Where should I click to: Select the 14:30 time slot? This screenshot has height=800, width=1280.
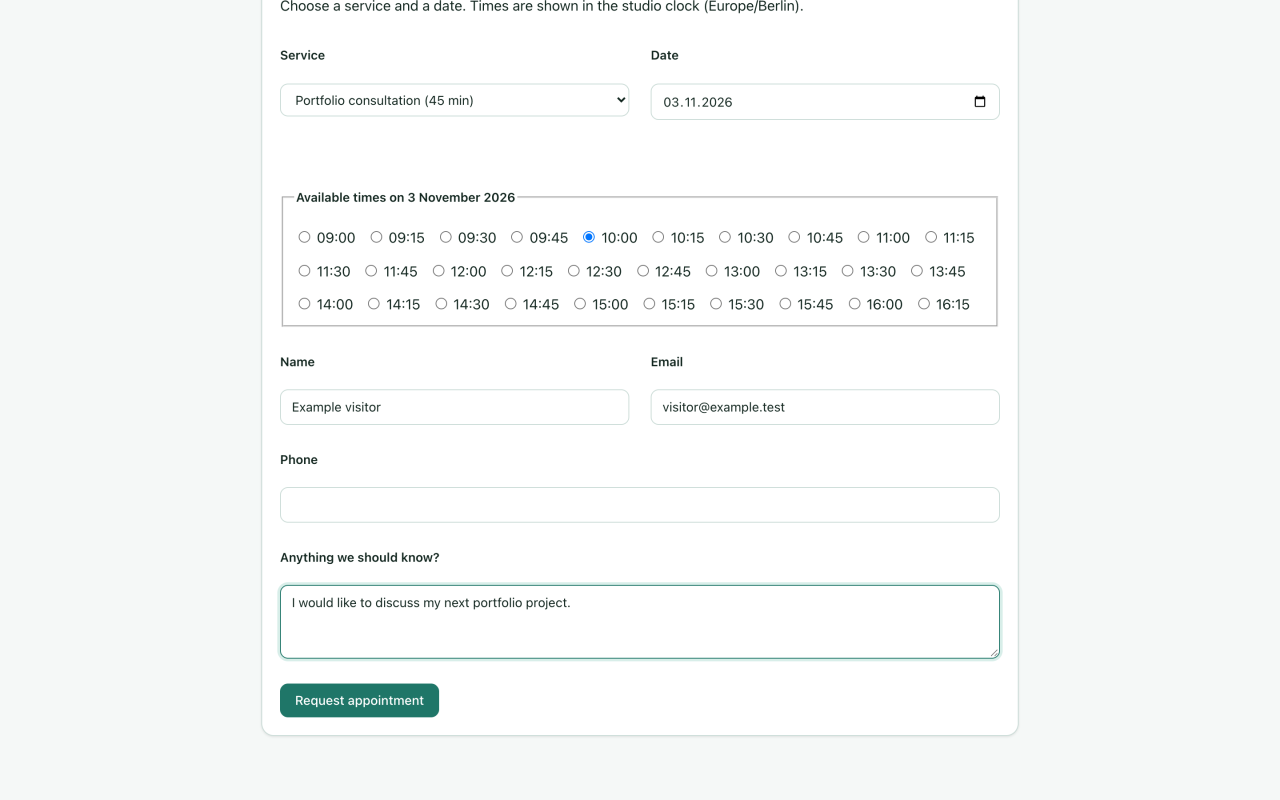pyautogui.click(x=441, y=304)
